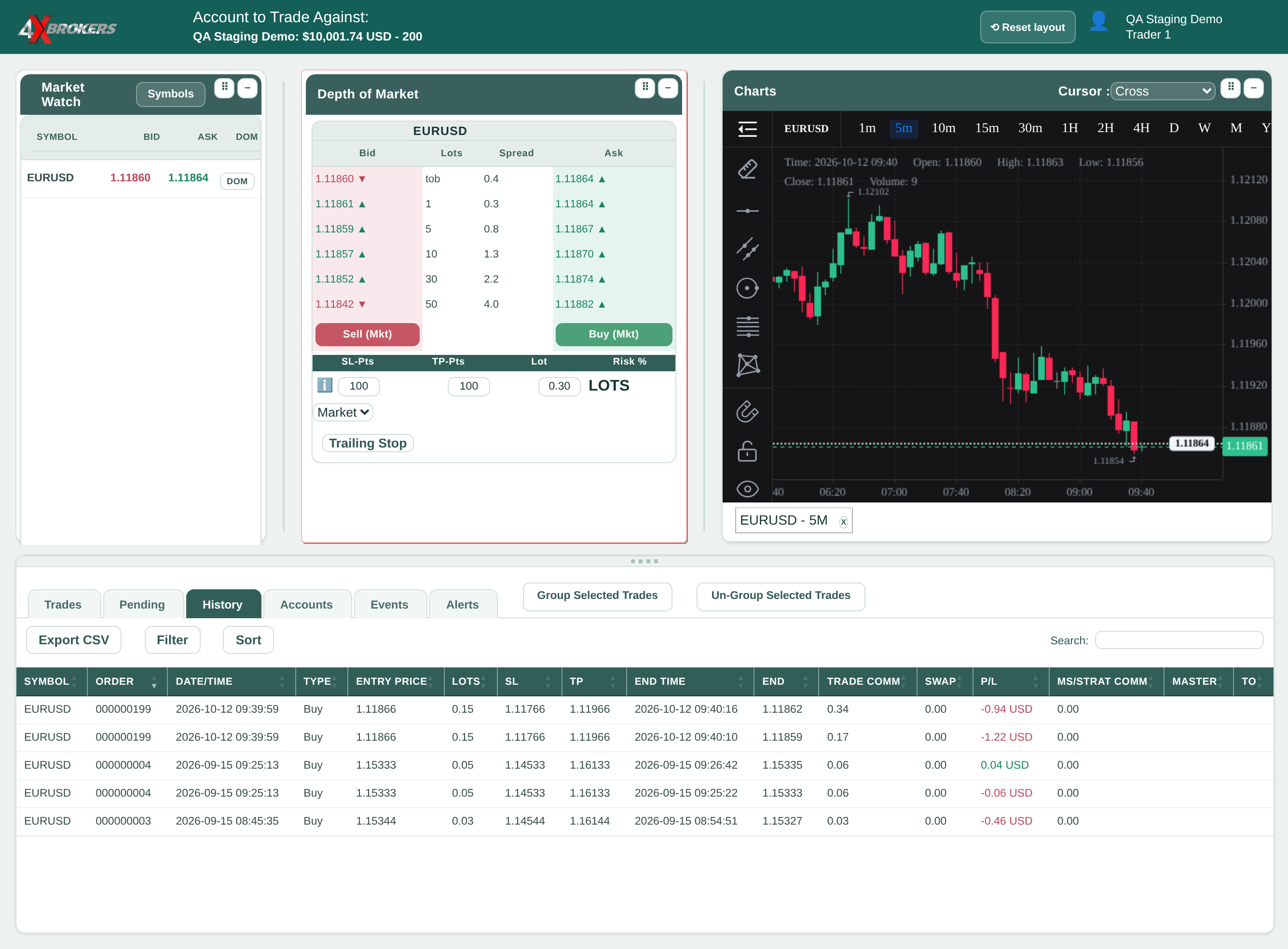1288x949 pixels.
Task: Click the Lot size input field
Action: tap(559, 386)
